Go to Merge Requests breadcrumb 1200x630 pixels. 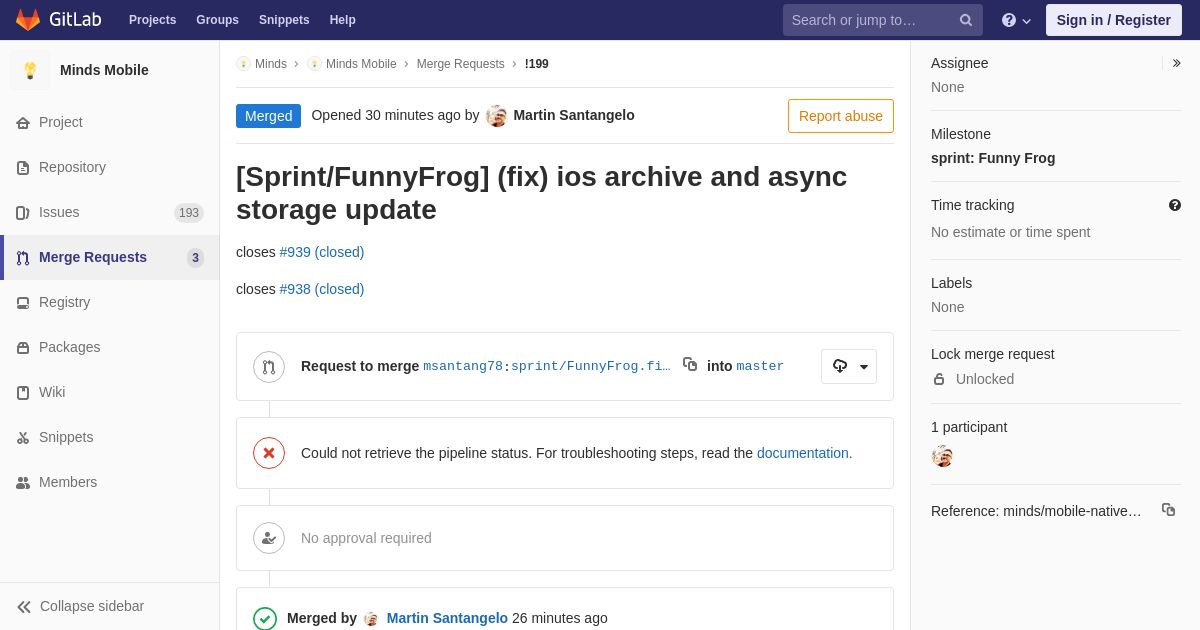pyautogui.click(x=461, y=64)
